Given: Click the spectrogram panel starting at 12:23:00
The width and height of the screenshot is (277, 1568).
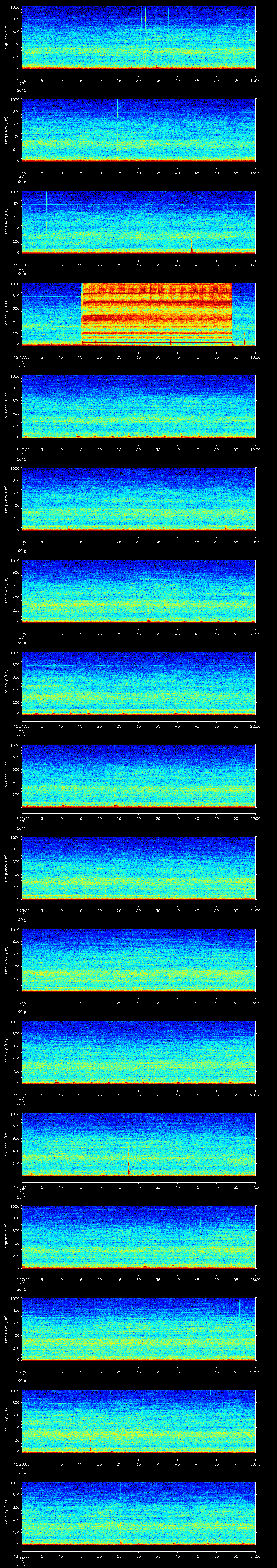Looking at the screenshot, I should pyautogui.click(x=139, y=868).
